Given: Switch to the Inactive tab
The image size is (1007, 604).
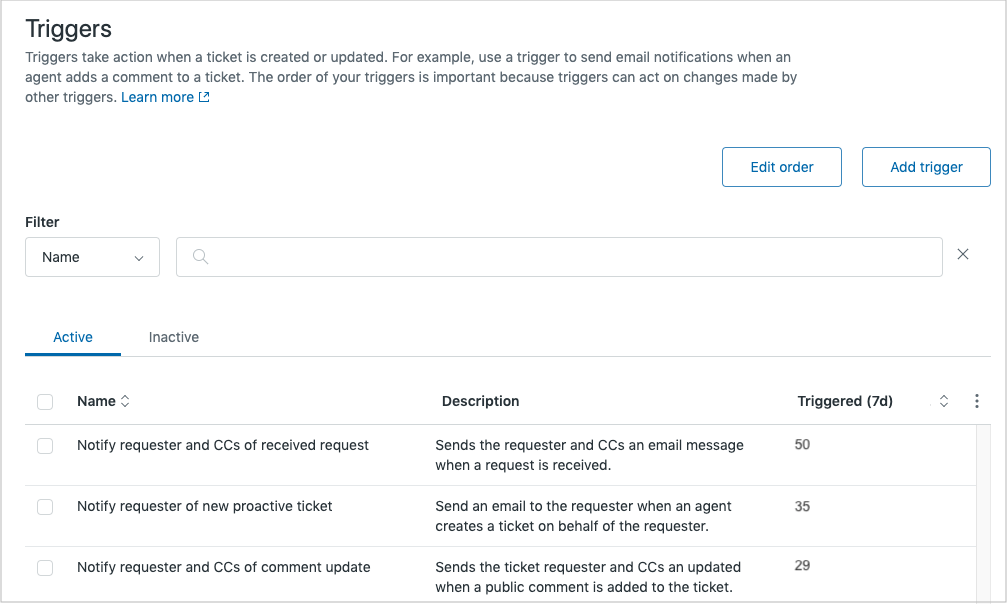Looking at the screenshot, I should click(x=174, y=337).
